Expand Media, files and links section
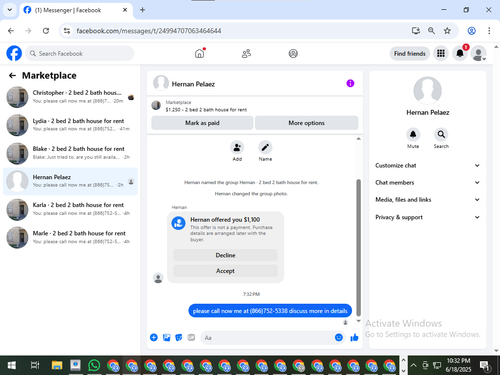 428,200
